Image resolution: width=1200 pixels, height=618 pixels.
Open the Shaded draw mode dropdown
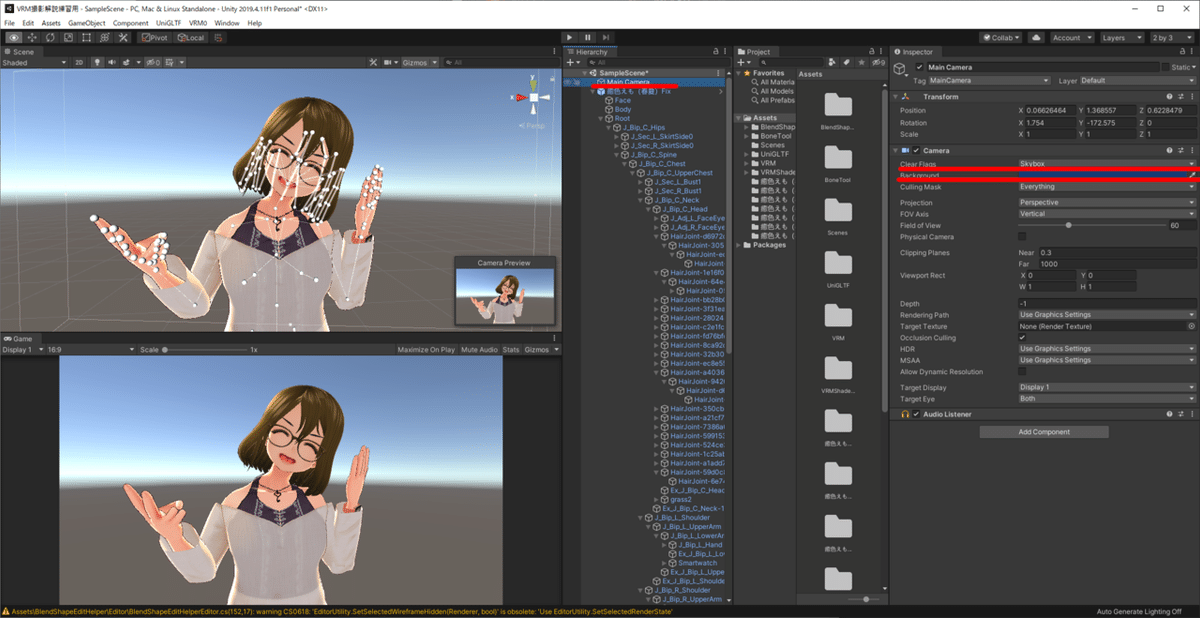click(x=35, y=62)
